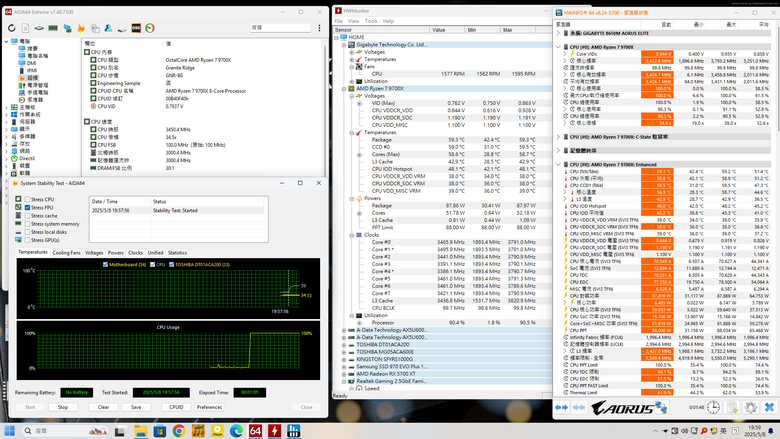This screenshot has width=780, height=439.
Task: Enable Stress GPU(s) checkbox
Action: point(27,240)
